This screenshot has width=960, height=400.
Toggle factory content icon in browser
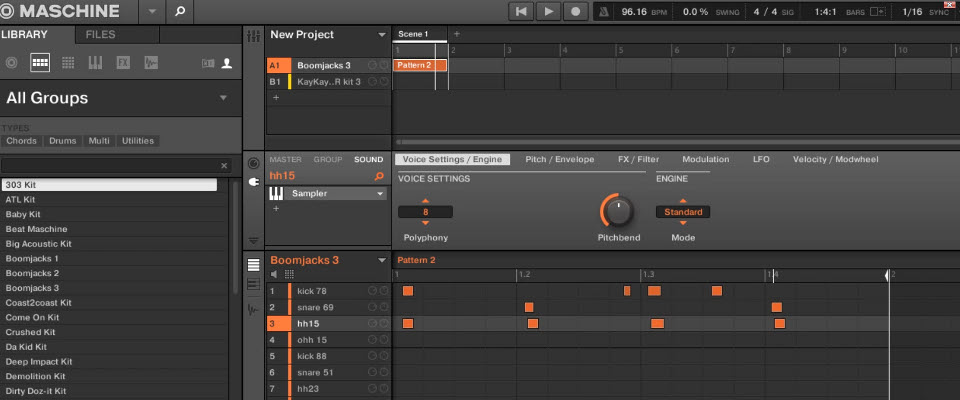[x=208, y=63]
